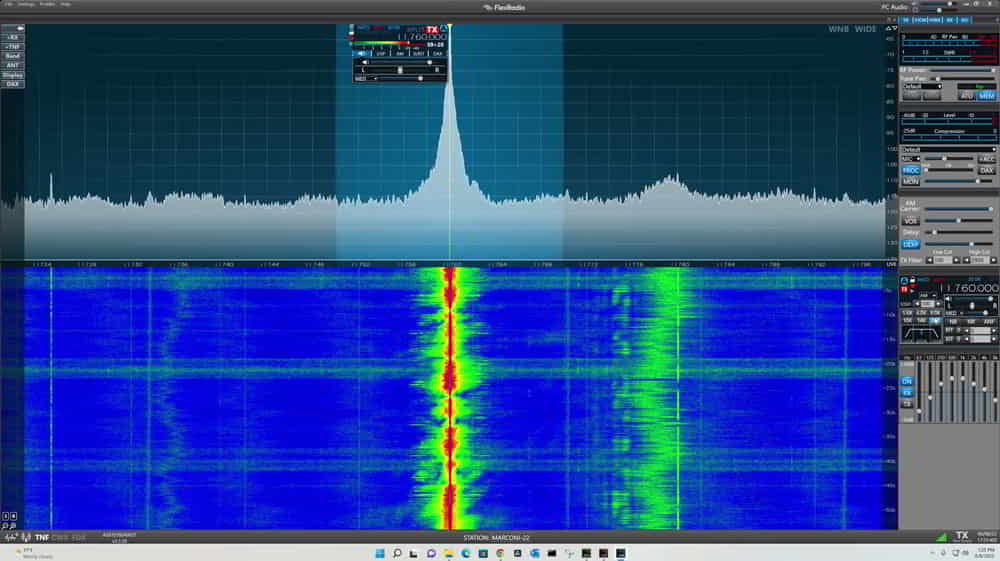Toggle FDX full duplex in status bar
1000x561 pixels.
(x=78, y=537)
